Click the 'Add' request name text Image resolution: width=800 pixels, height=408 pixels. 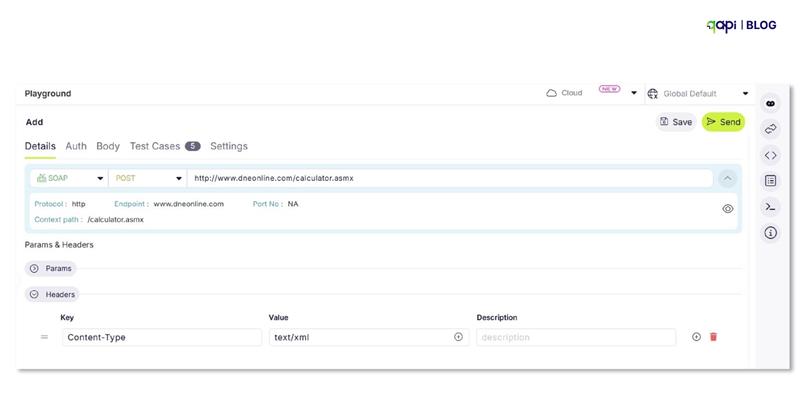(x=34, y=122)
